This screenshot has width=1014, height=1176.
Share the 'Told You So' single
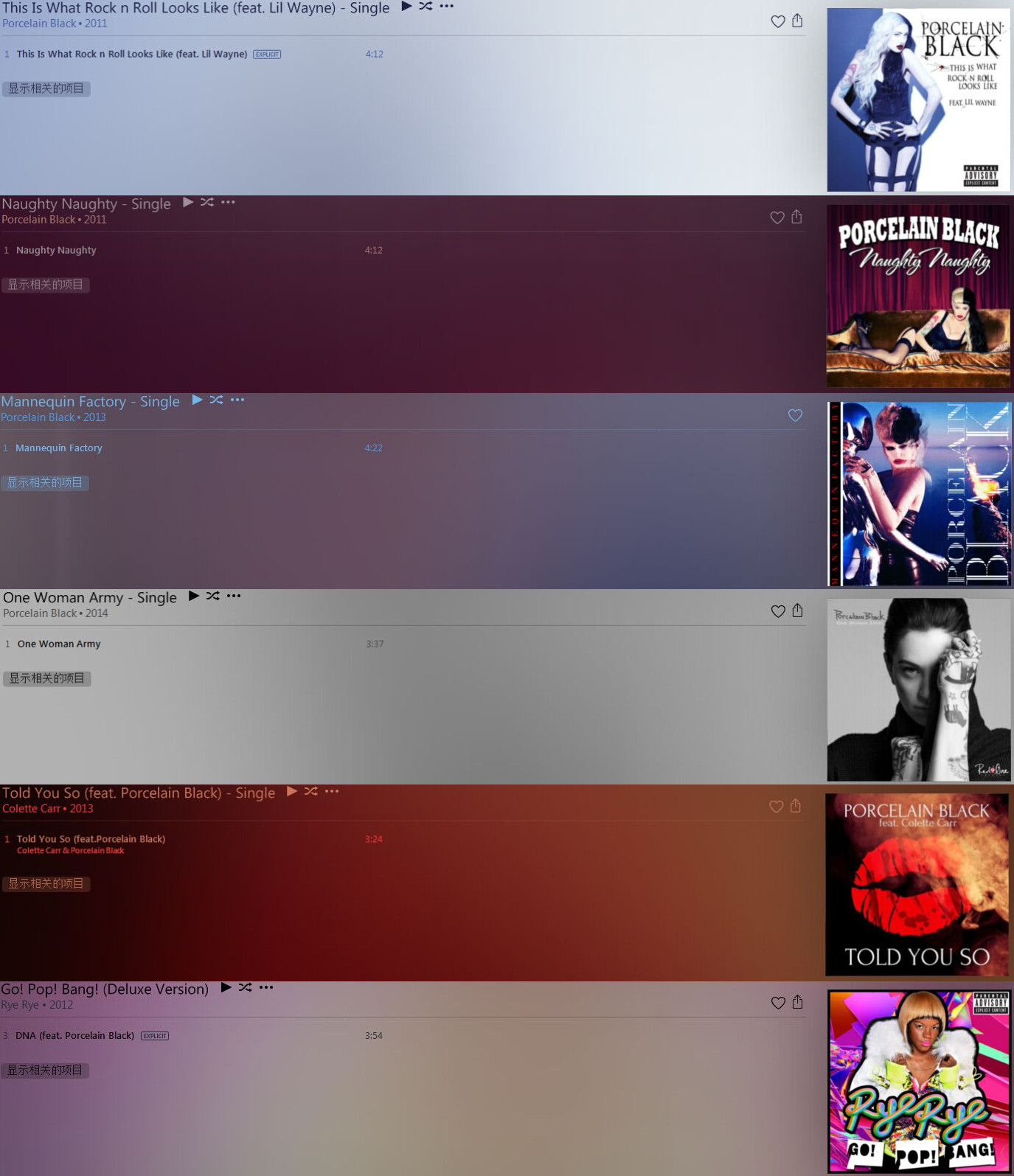click(x=796, y=806)
